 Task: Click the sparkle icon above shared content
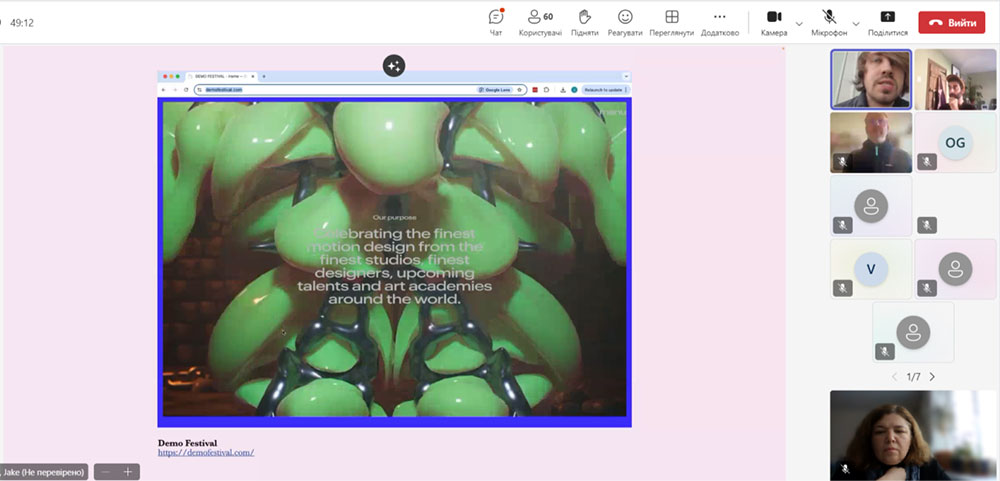pos(394,65)
